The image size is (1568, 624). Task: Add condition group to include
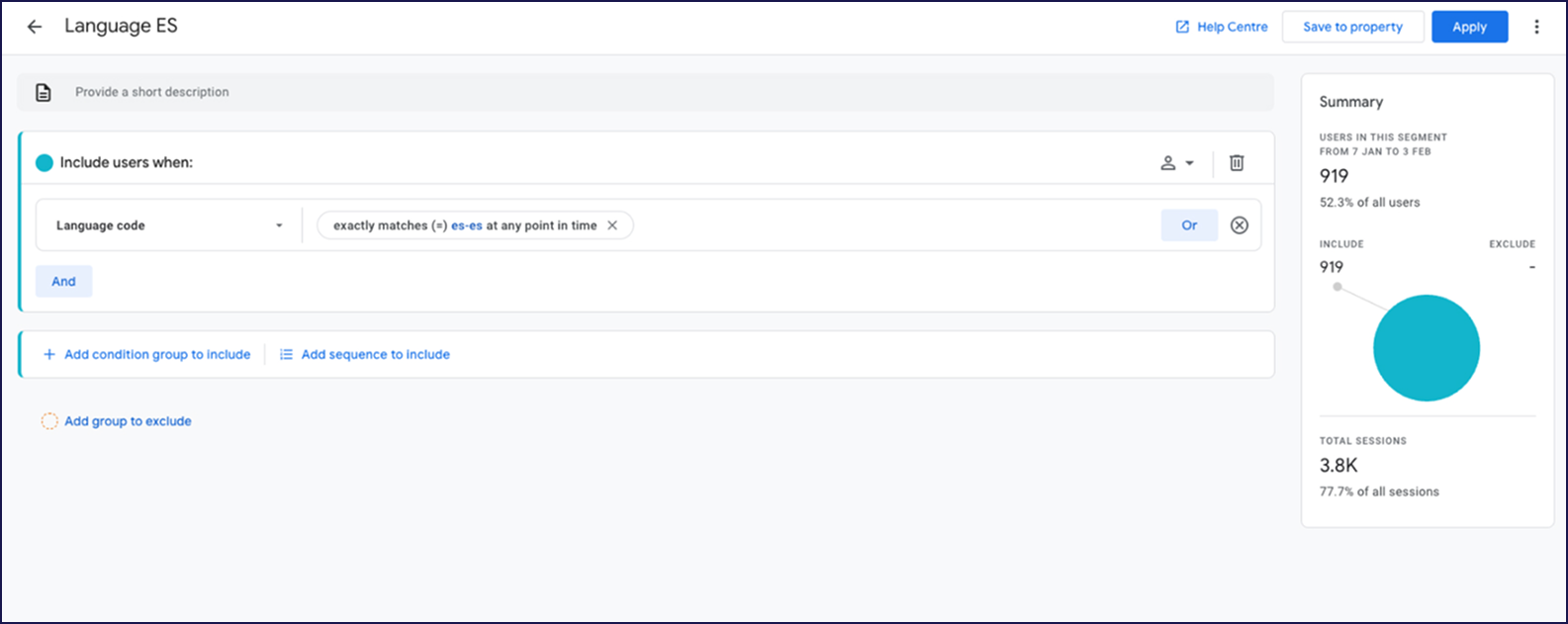point(146,354)
